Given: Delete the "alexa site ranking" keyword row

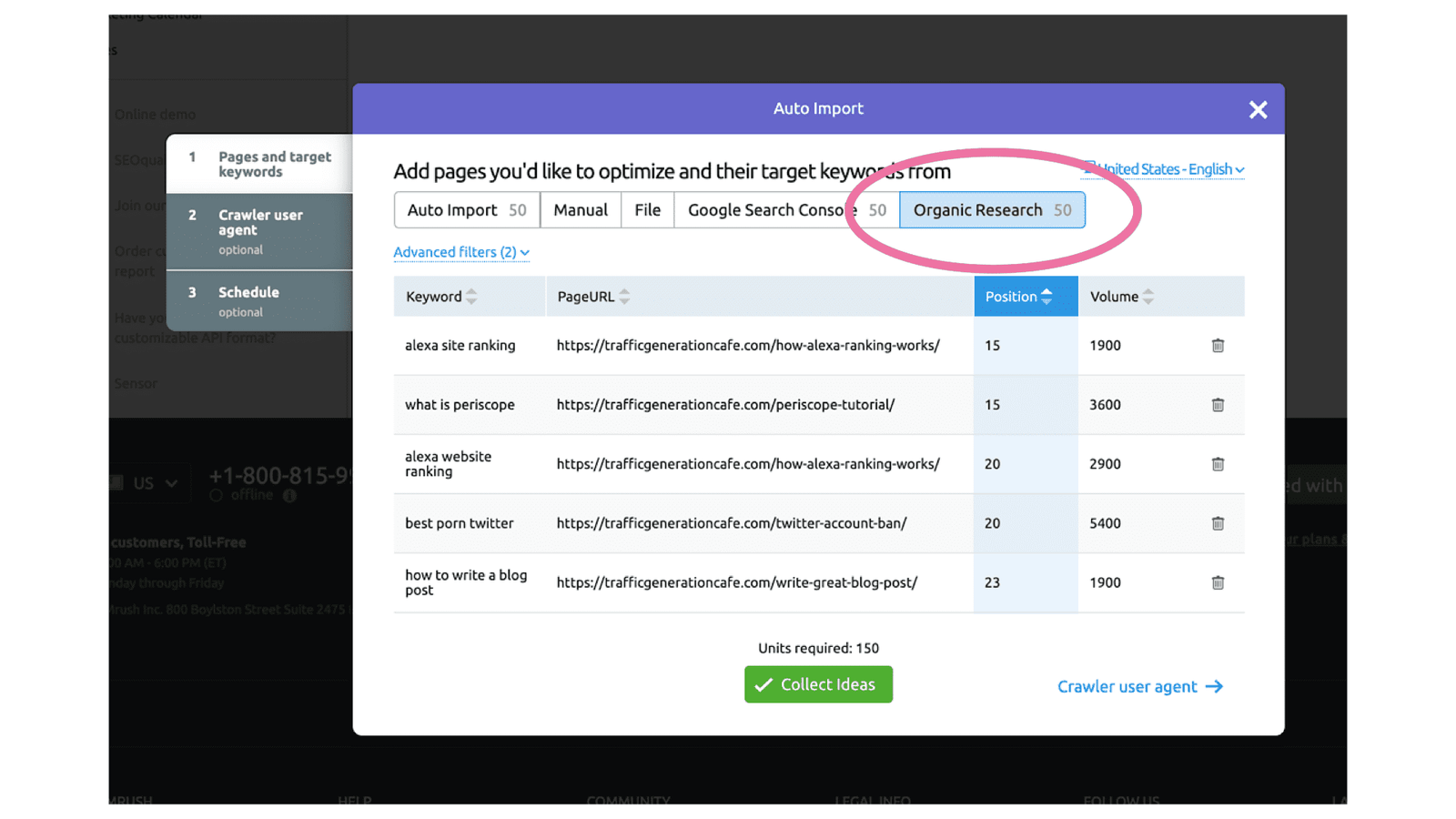Looking at the screenshot, I should (x=1218, y=345).
